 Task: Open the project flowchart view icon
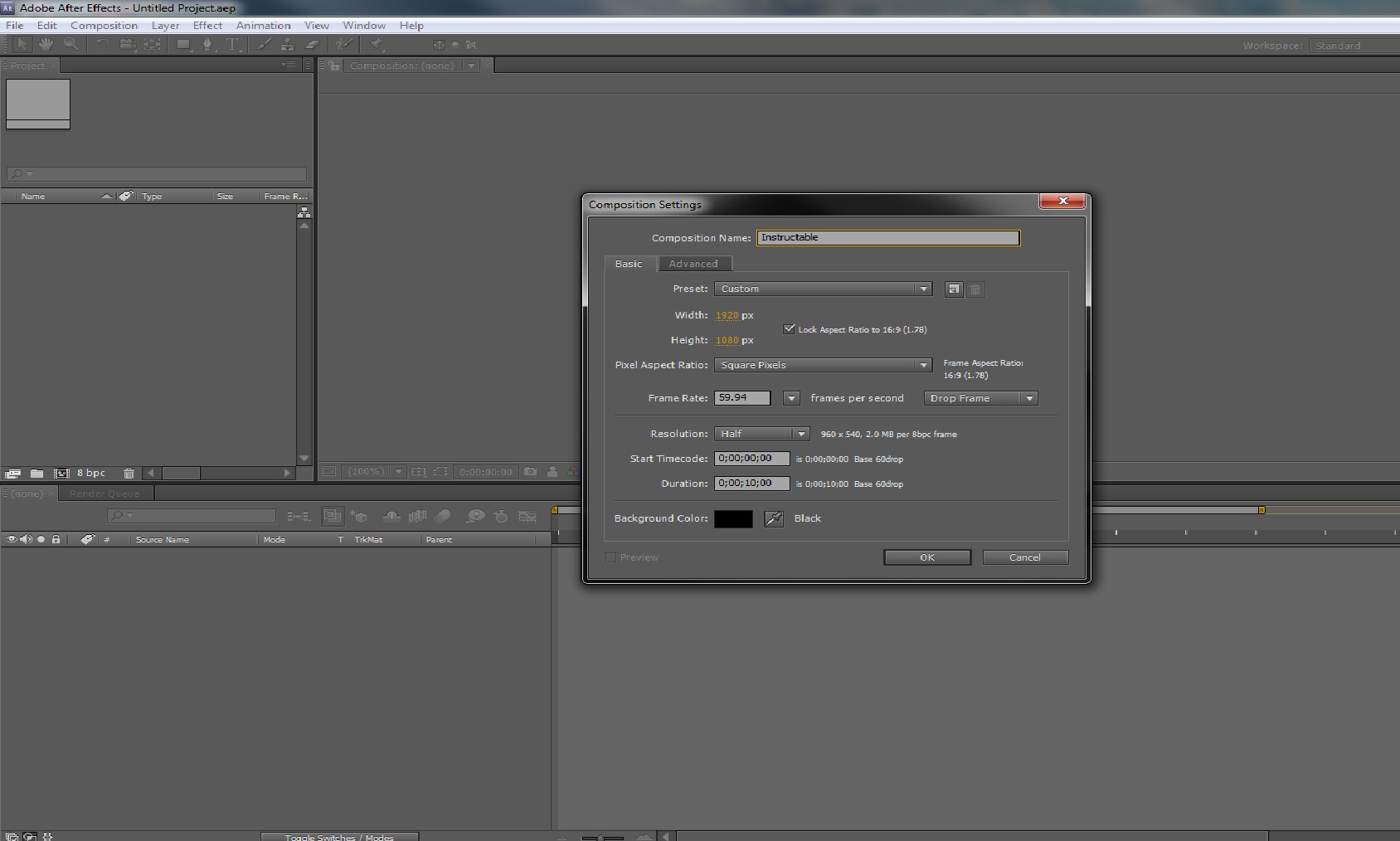click(x=304, y=213)
